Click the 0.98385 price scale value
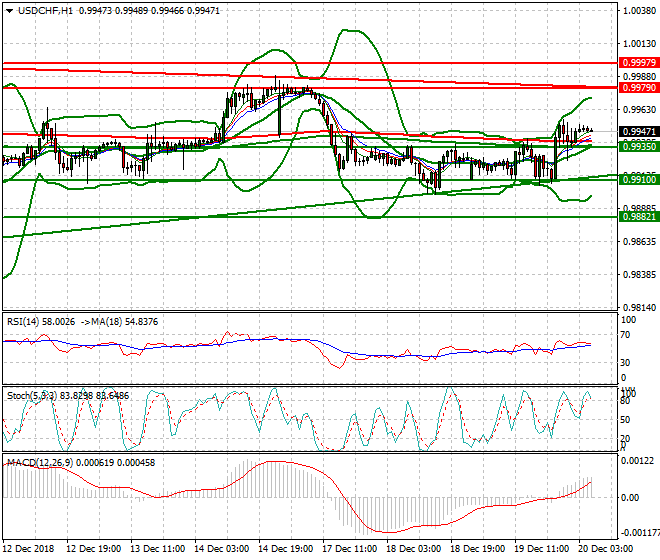 pyautogui.click(x=639, y=275)
